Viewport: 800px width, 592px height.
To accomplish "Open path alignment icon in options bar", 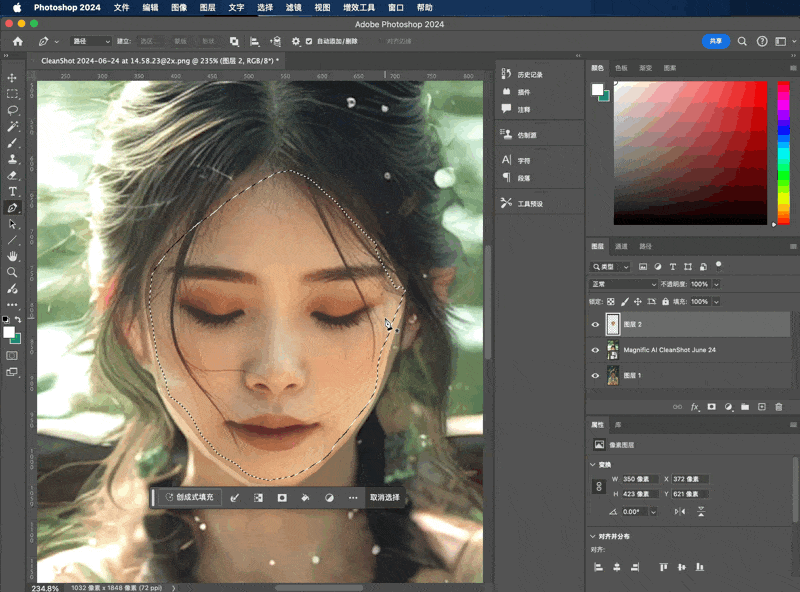I will pyautogui.click(x=254, y=41).
